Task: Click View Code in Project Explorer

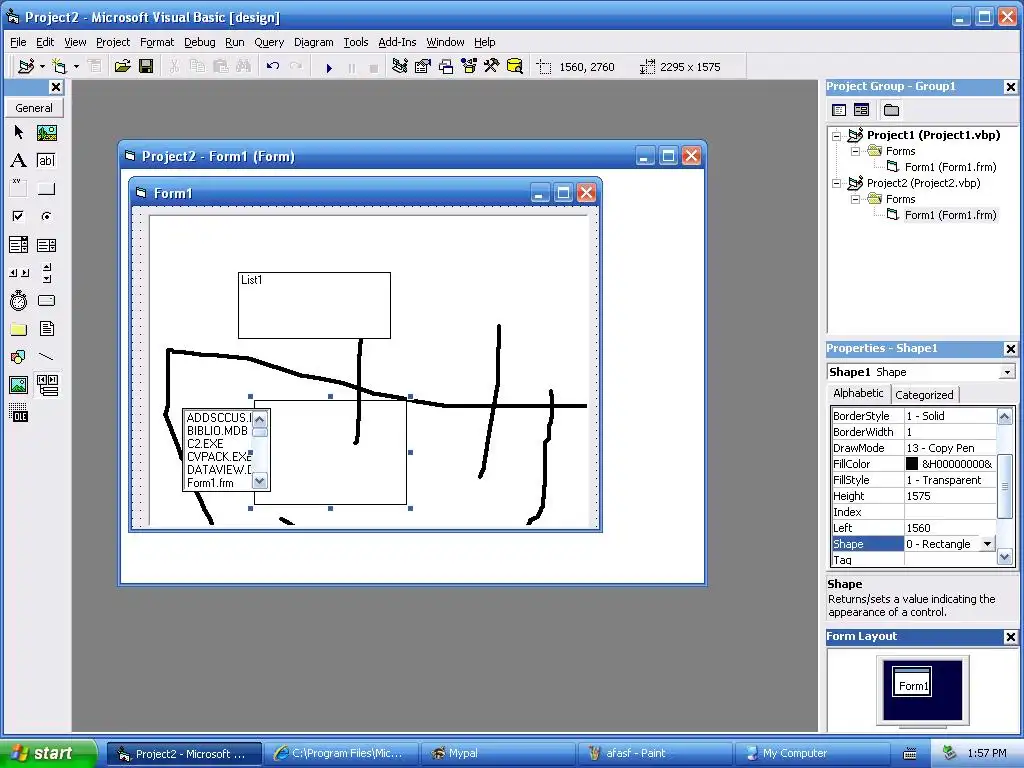Action: (839, 110)
